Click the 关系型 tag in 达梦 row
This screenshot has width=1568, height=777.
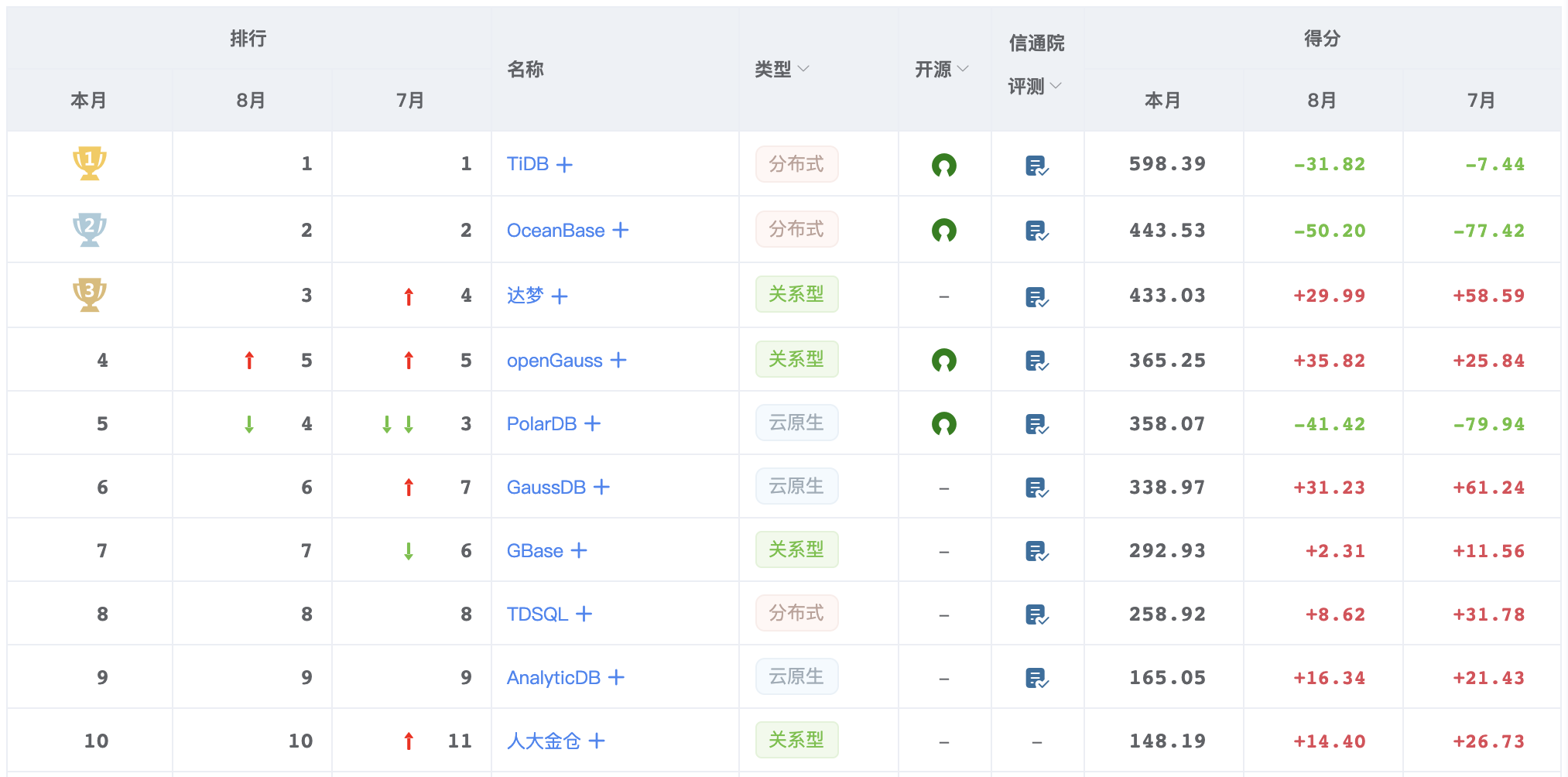796,294
